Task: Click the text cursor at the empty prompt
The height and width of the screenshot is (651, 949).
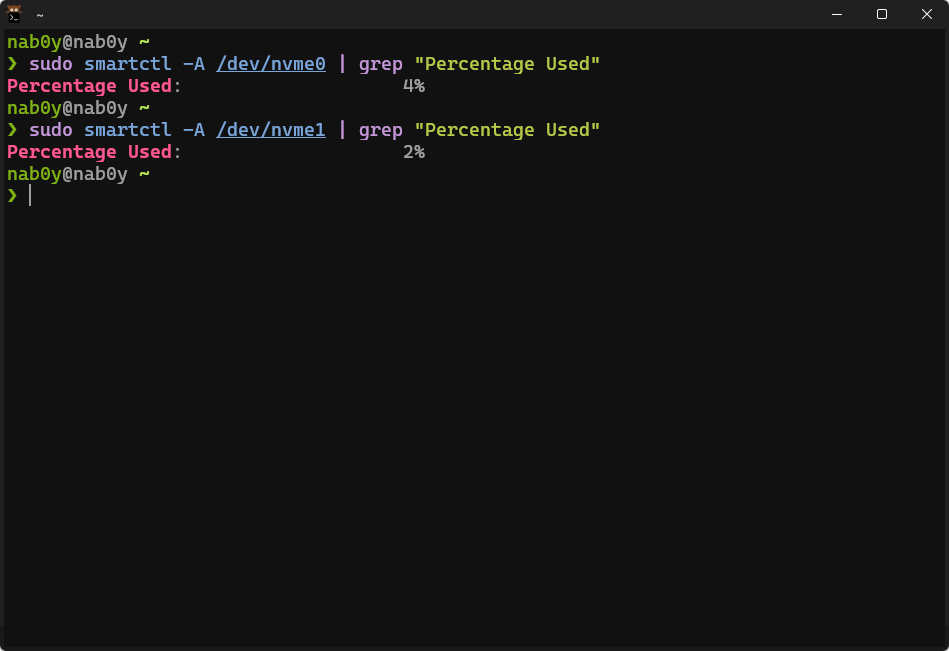Action: [31, 196]
